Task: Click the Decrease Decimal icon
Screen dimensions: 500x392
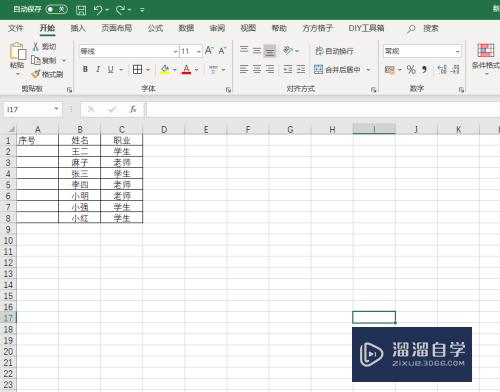Action: click(x=455, y=69)
